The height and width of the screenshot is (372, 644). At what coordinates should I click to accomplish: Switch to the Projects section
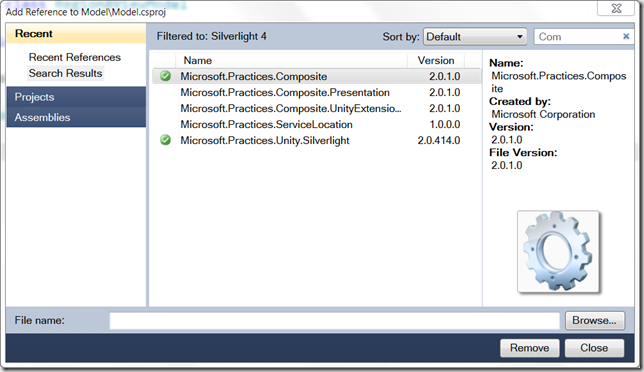click(76, 97)
